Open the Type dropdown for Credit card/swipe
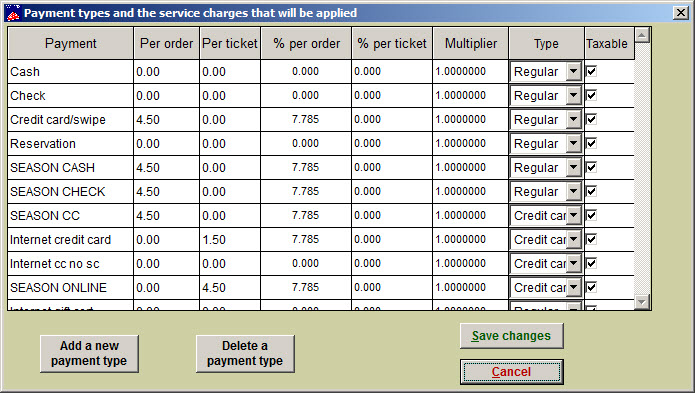This screenshot has width=695, height=393. click(x=574, y=119)
